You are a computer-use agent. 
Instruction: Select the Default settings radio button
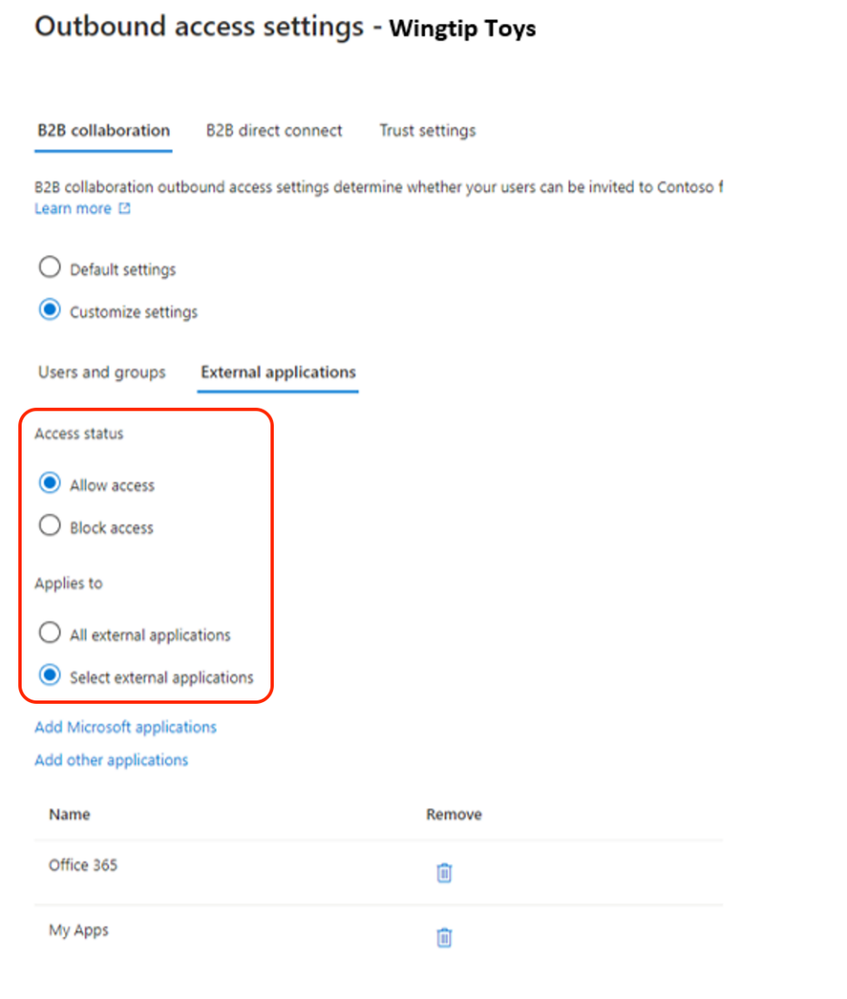coord(50,268)
